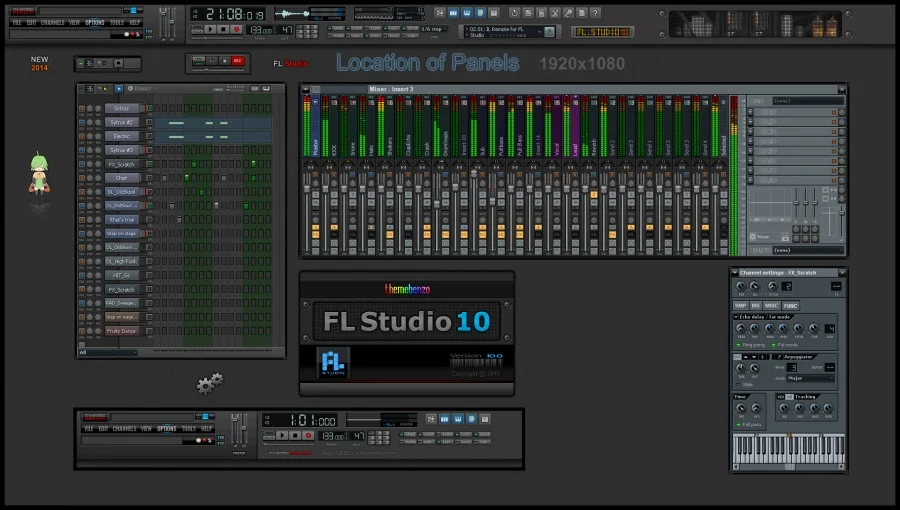Toggle mute LED of Choir channel
Image resolution: width=900 pixels, height=510 pixels.
[x=82, y=178]
